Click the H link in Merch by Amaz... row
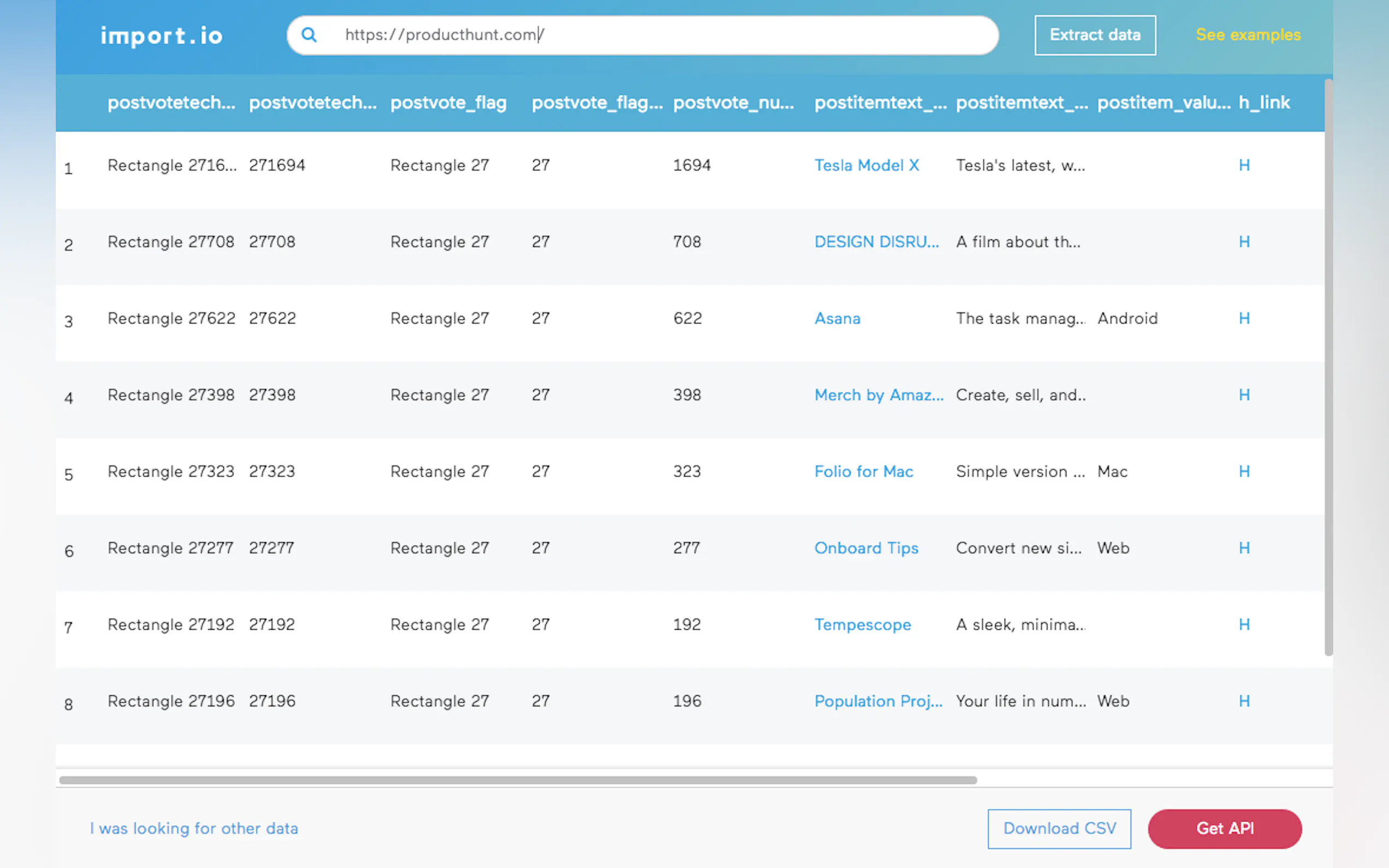This screenshot has height=868, width=1389. (x=1244, y=395)
